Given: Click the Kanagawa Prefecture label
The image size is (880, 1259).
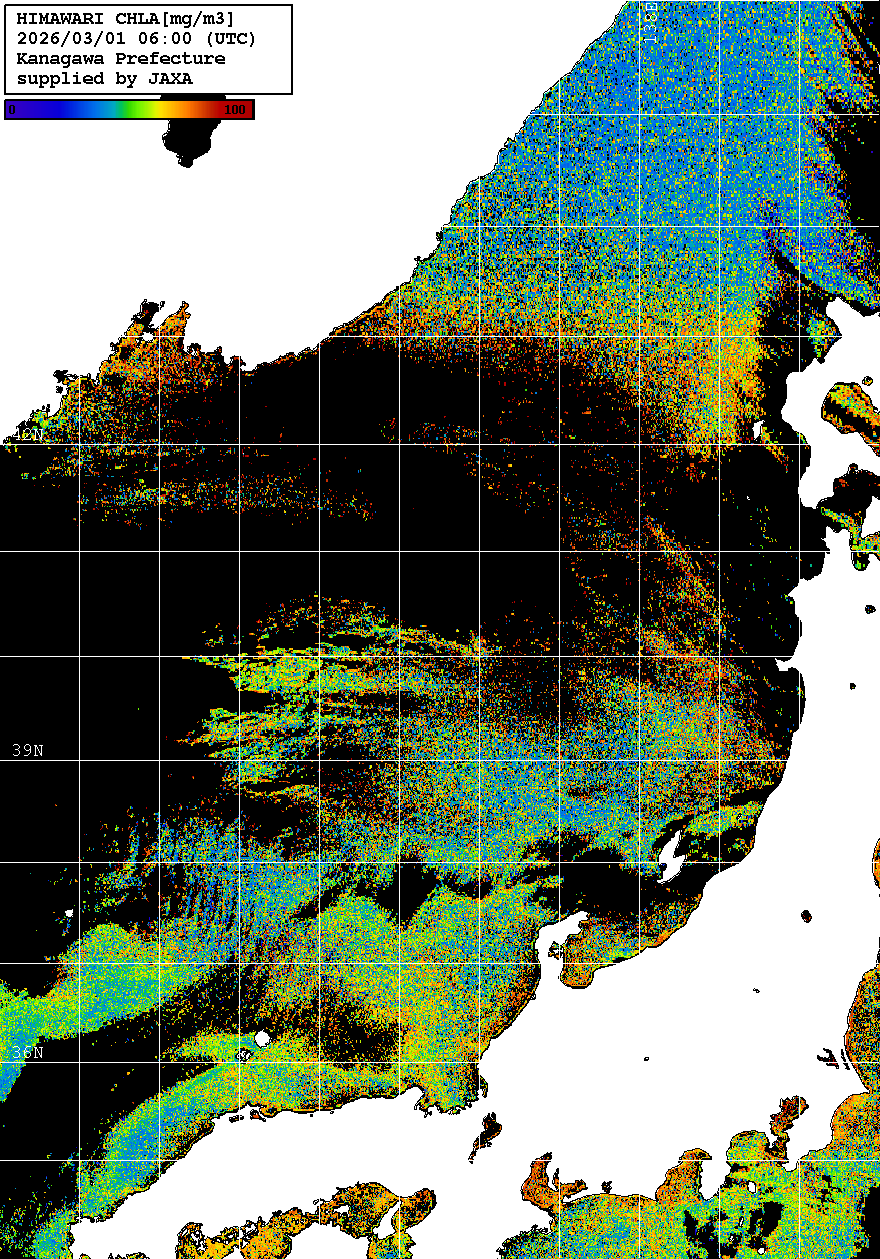Looking at the screenshot, I should [x=121, y=58].
